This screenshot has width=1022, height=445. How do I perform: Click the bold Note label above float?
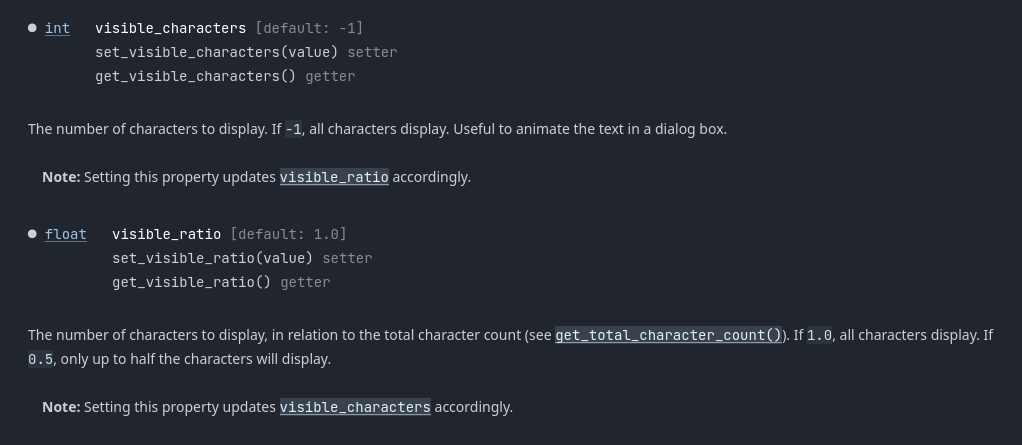pos(61,177)
